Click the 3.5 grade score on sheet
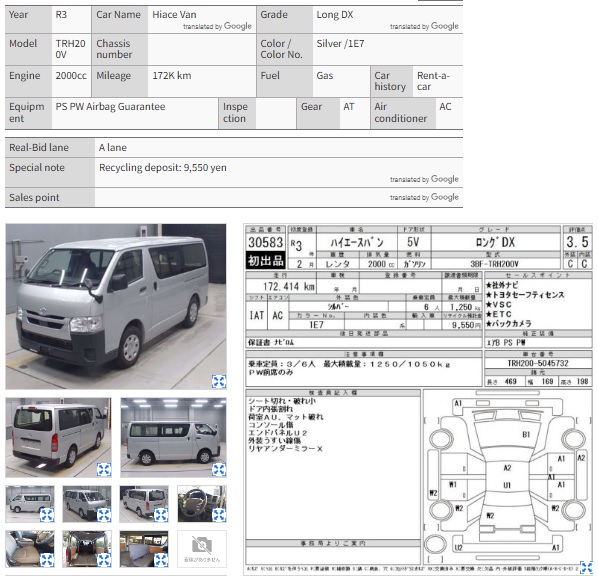 point(577,242)
